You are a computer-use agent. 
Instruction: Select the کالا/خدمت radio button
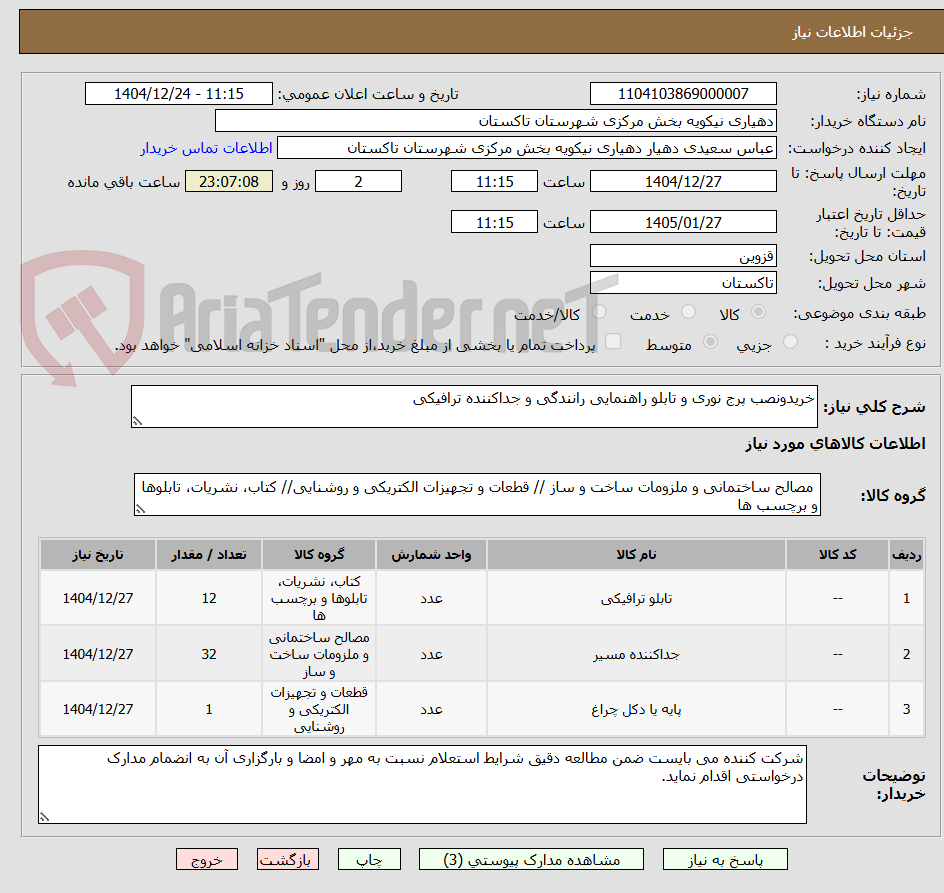599,312
